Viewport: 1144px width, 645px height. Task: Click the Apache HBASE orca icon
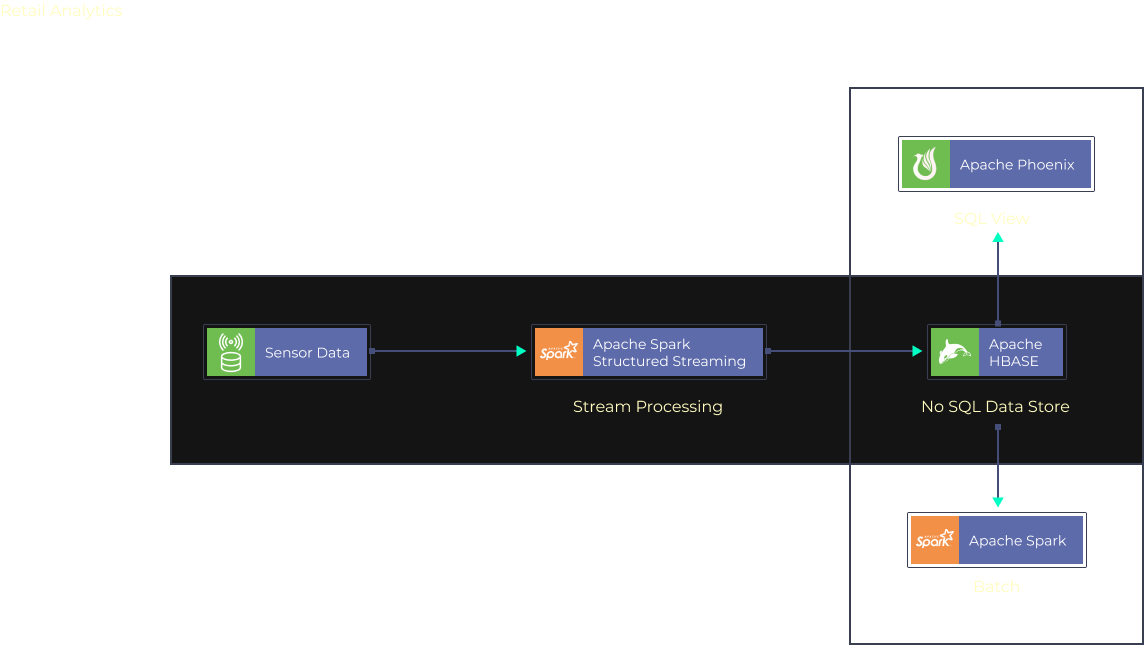click(954, 352)
